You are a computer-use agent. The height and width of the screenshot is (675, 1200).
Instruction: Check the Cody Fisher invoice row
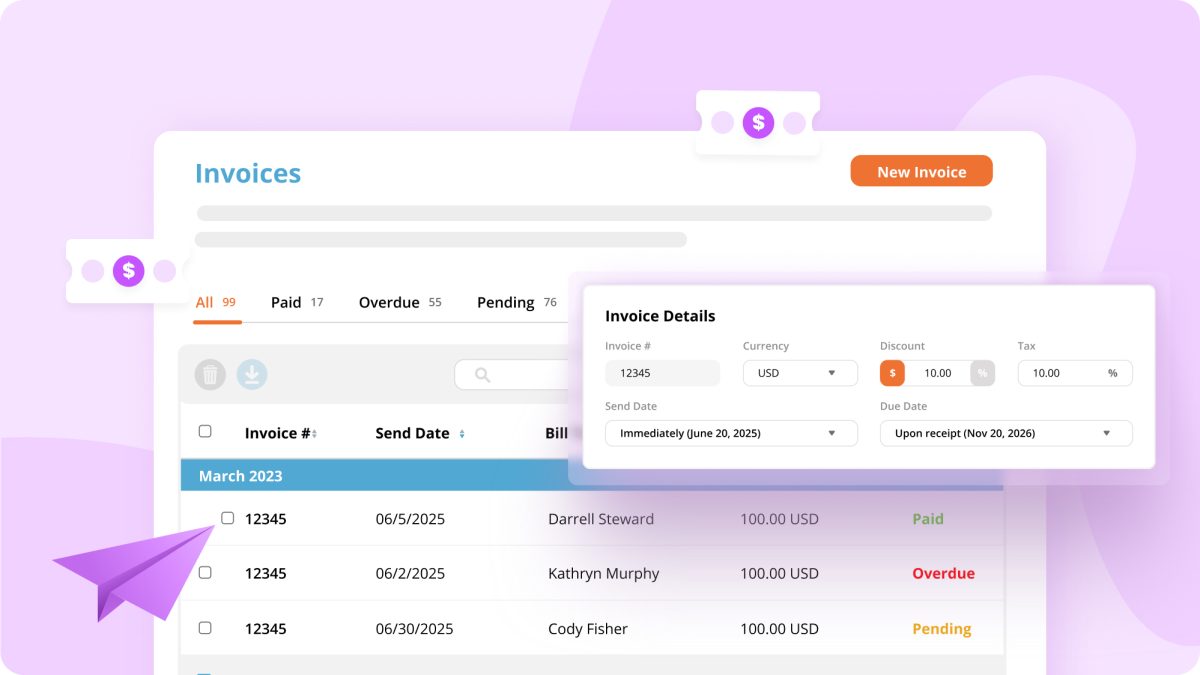tap(205, 628)
